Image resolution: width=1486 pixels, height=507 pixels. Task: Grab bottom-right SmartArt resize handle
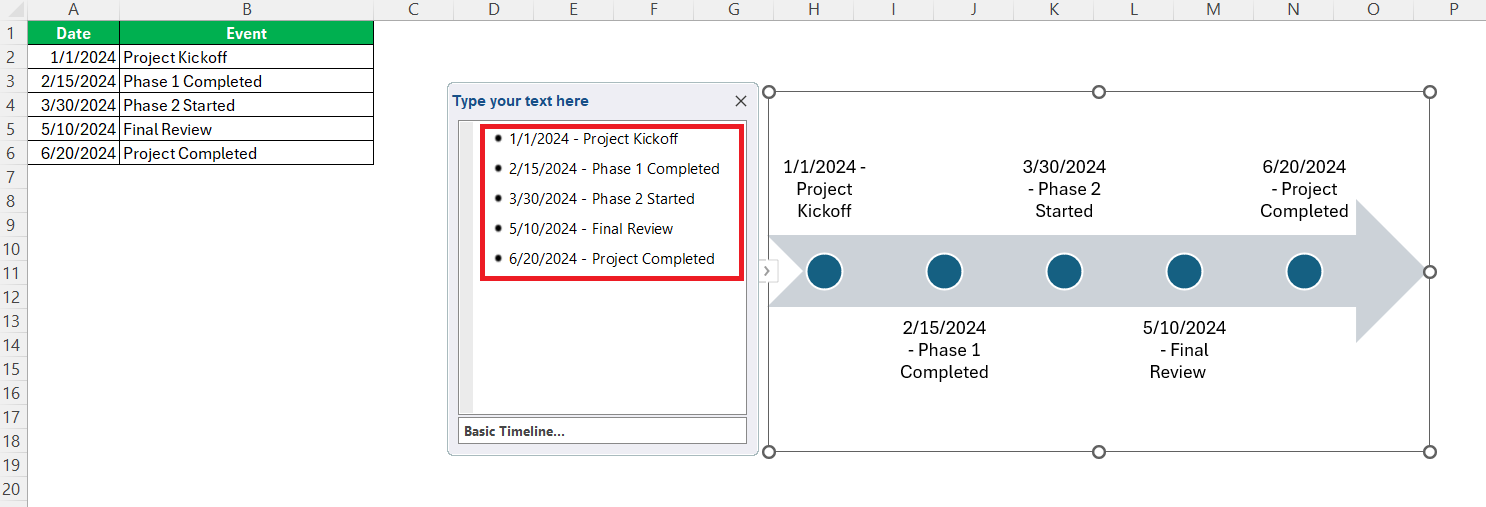(1429, 452)
